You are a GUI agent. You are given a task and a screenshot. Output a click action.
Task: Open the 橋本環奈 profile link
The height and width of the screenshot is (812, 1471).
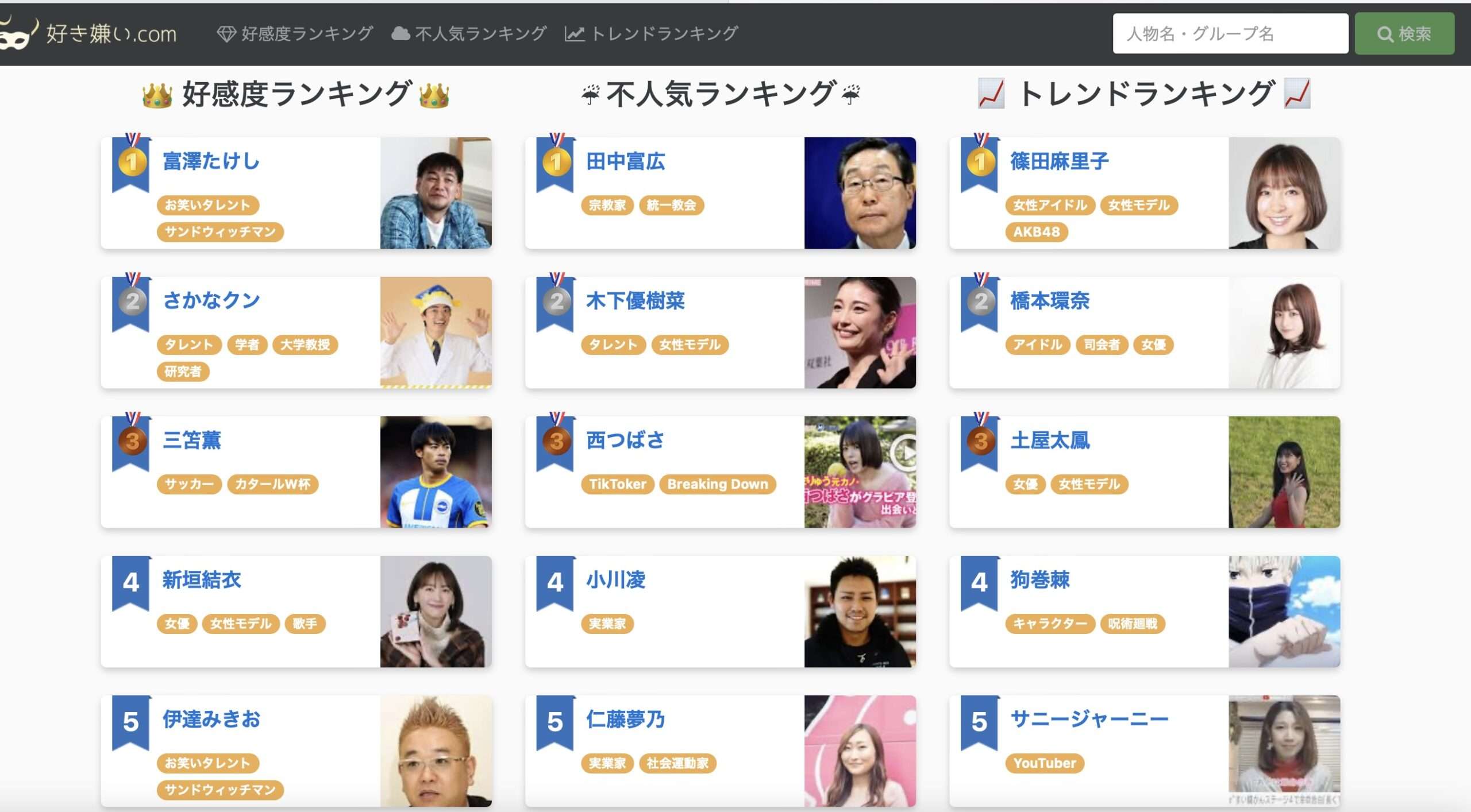pyautogui.click(x=1050, y=300)
